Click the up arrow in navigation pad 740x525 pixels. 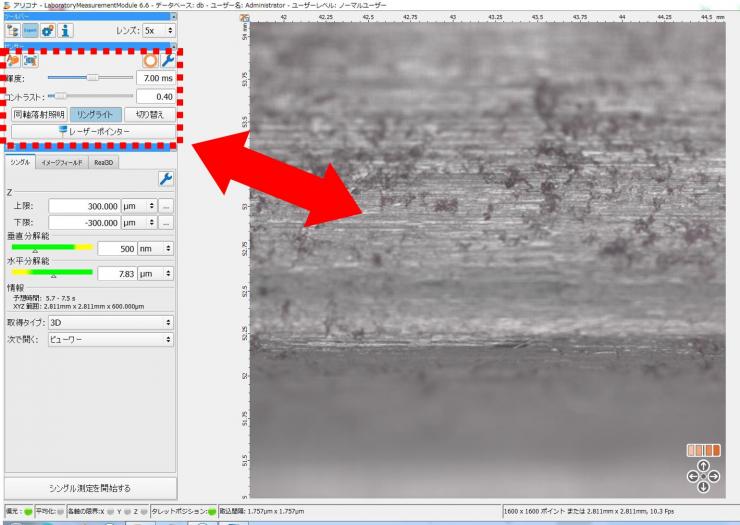pyautogui.click(x=703, y=466)
